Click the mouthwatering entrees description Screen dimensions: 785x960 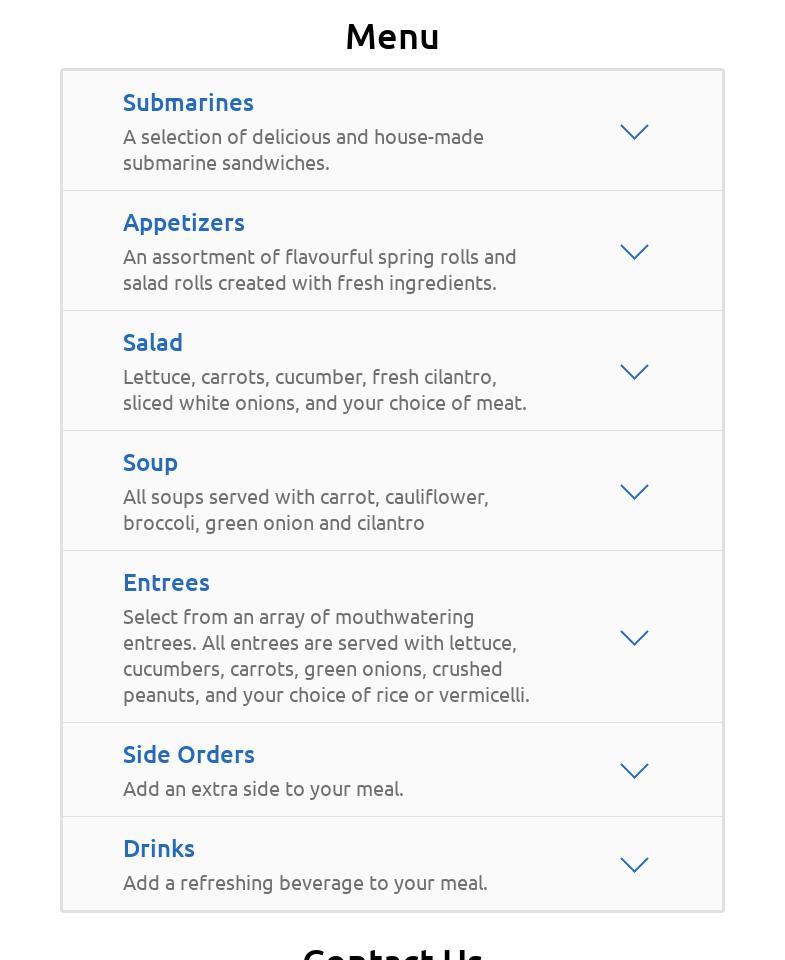326,655
